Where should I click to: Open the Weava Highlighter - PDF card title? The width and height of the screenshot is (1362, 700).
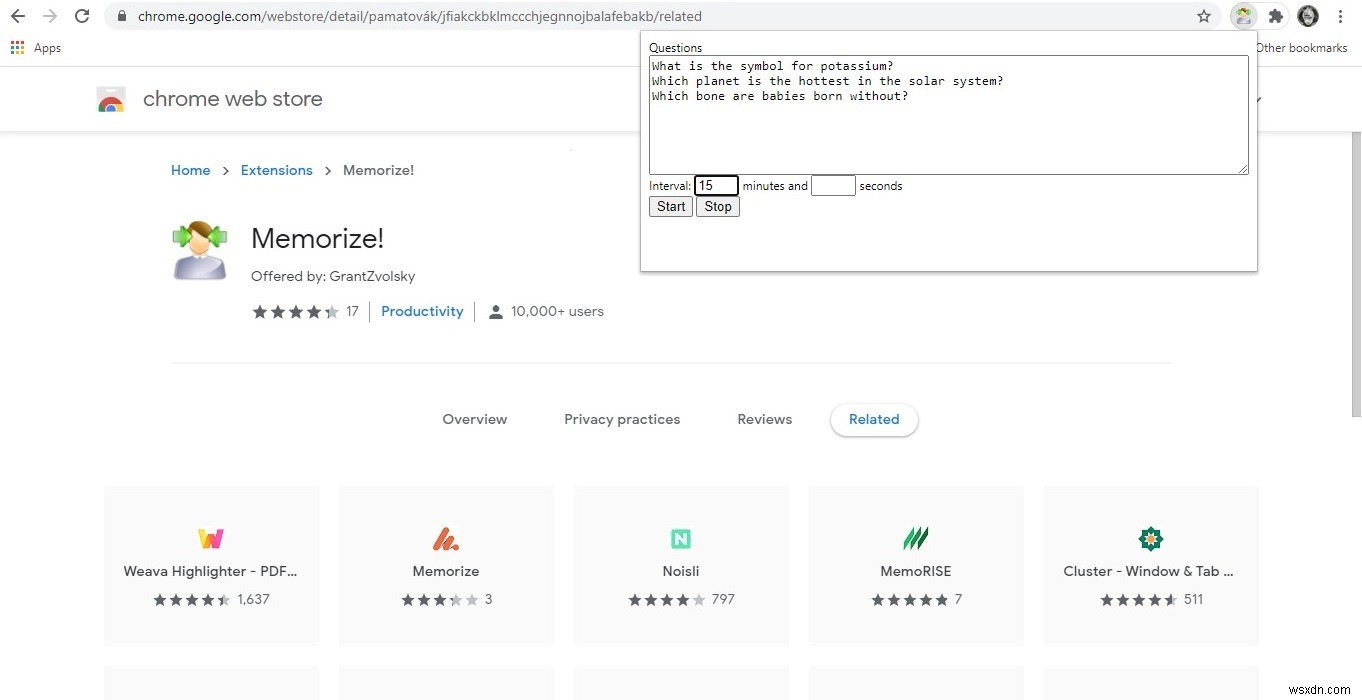point(211,571)
